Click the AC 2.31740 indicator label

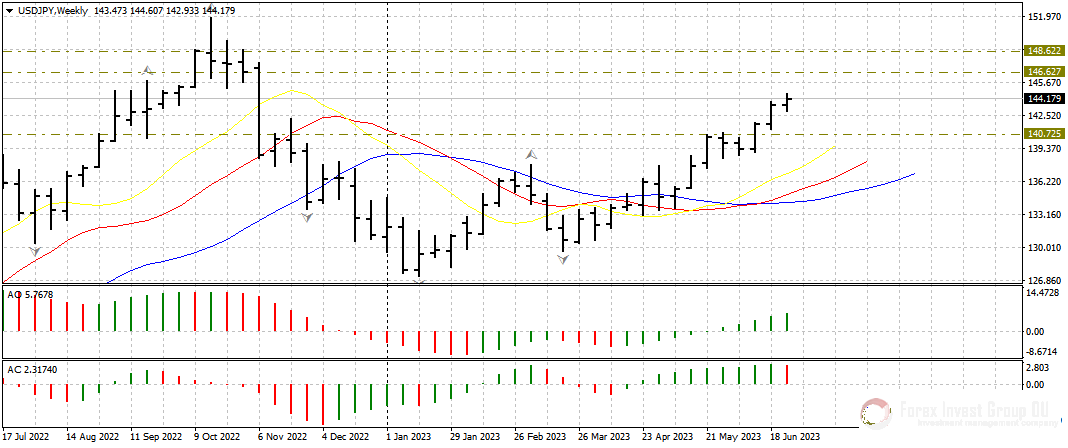[32, 370]
